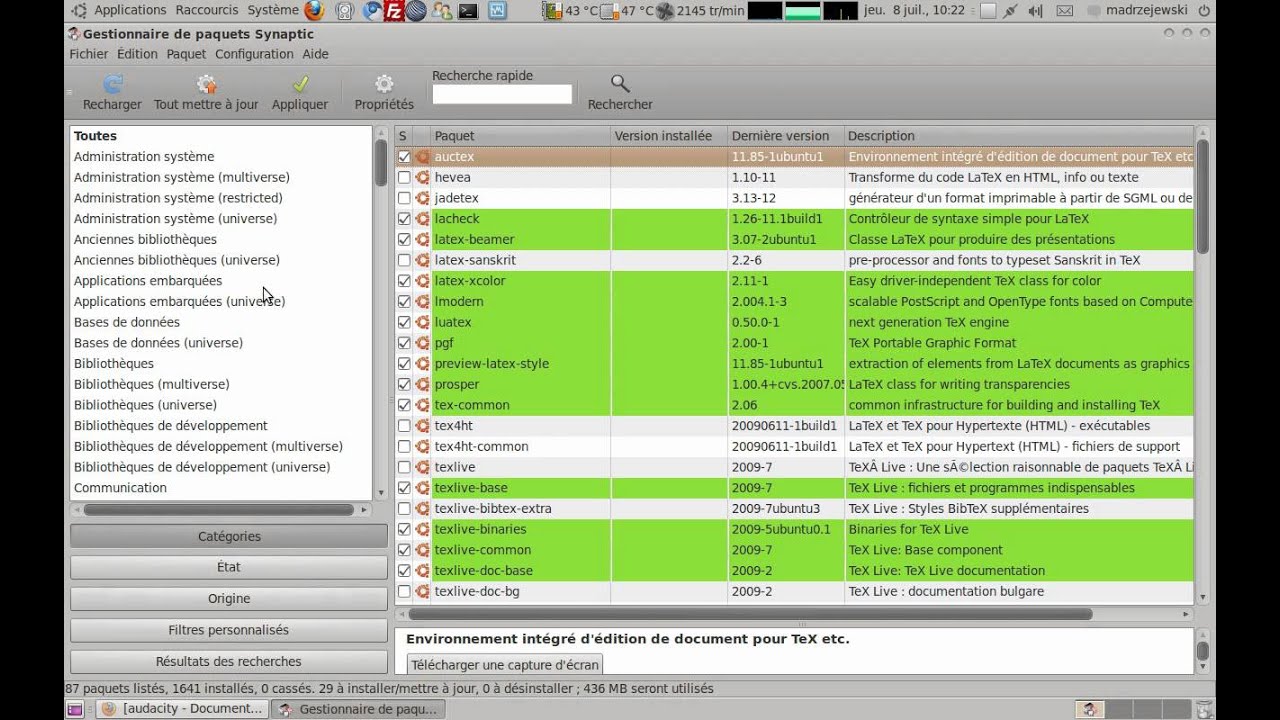Toggle the texlive-bibtex-extra checkbox
Image resolution: width=1280 pixels, height=720 pixels.
[x=404, y=508]
